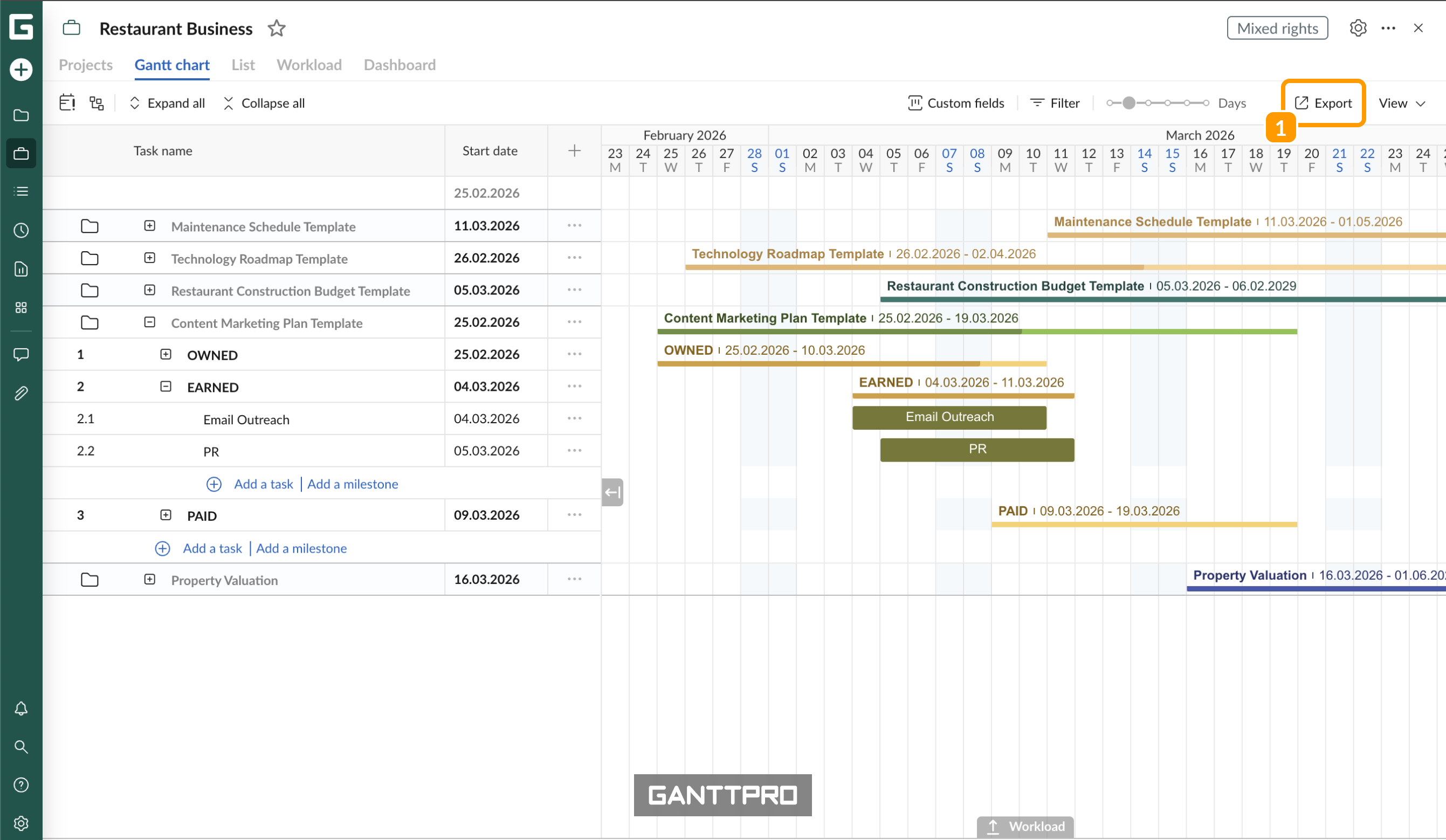The image size is (1446, 840).
Task: Open portfolio settings gear icon at top right
Action: pyautogui.click(x=1358, y=28)
